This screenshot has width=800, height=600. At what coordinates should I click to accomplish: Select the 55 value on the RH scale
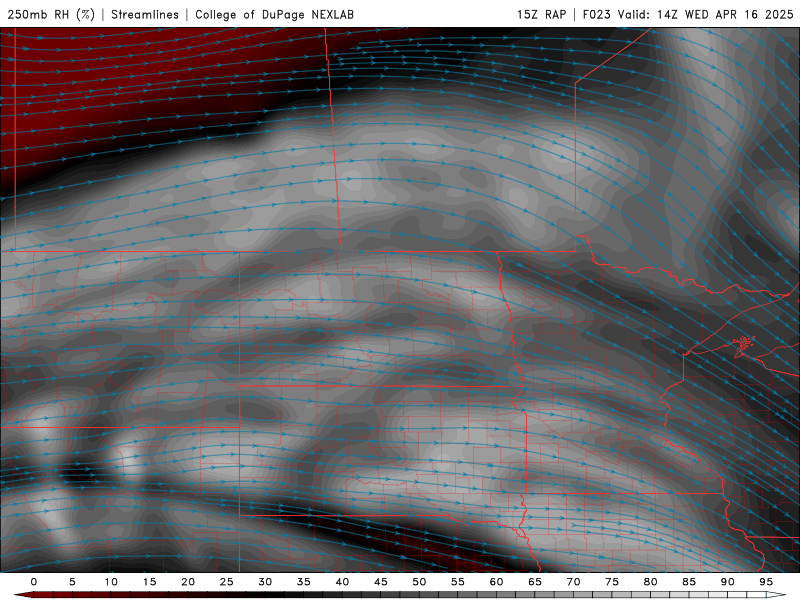point(457,582)
